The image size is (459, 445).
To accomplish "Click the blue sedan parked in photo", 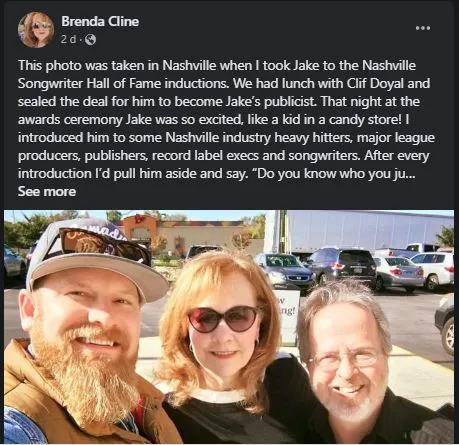I will [x=285, y=269].
